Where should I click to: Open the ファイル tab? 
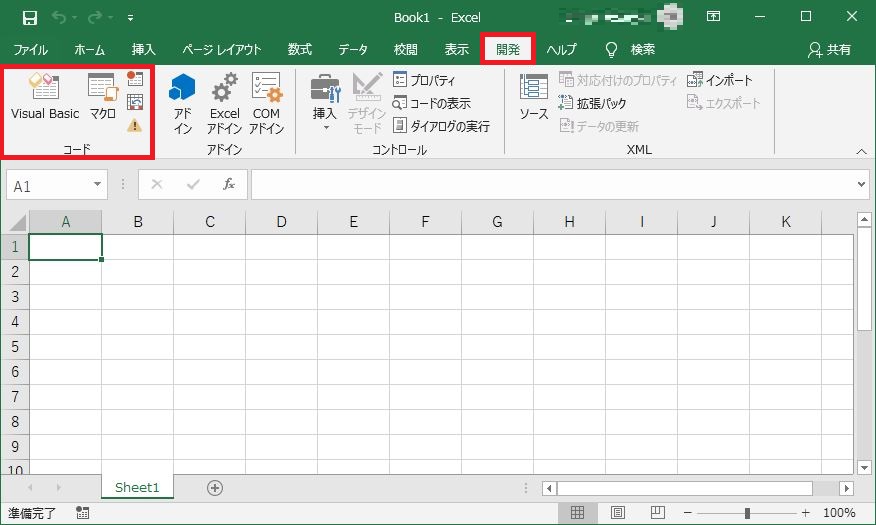coord(30,49)
